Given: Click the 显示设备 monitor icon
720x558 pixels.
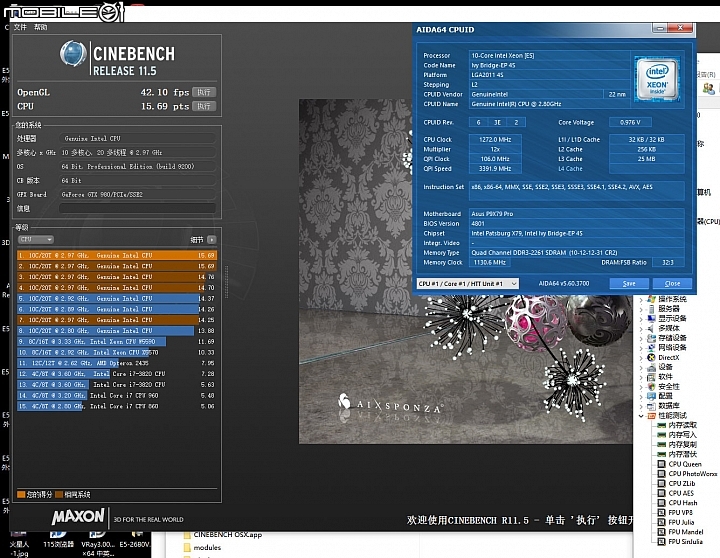Looking at the screenshot, I should coord(651,319).
